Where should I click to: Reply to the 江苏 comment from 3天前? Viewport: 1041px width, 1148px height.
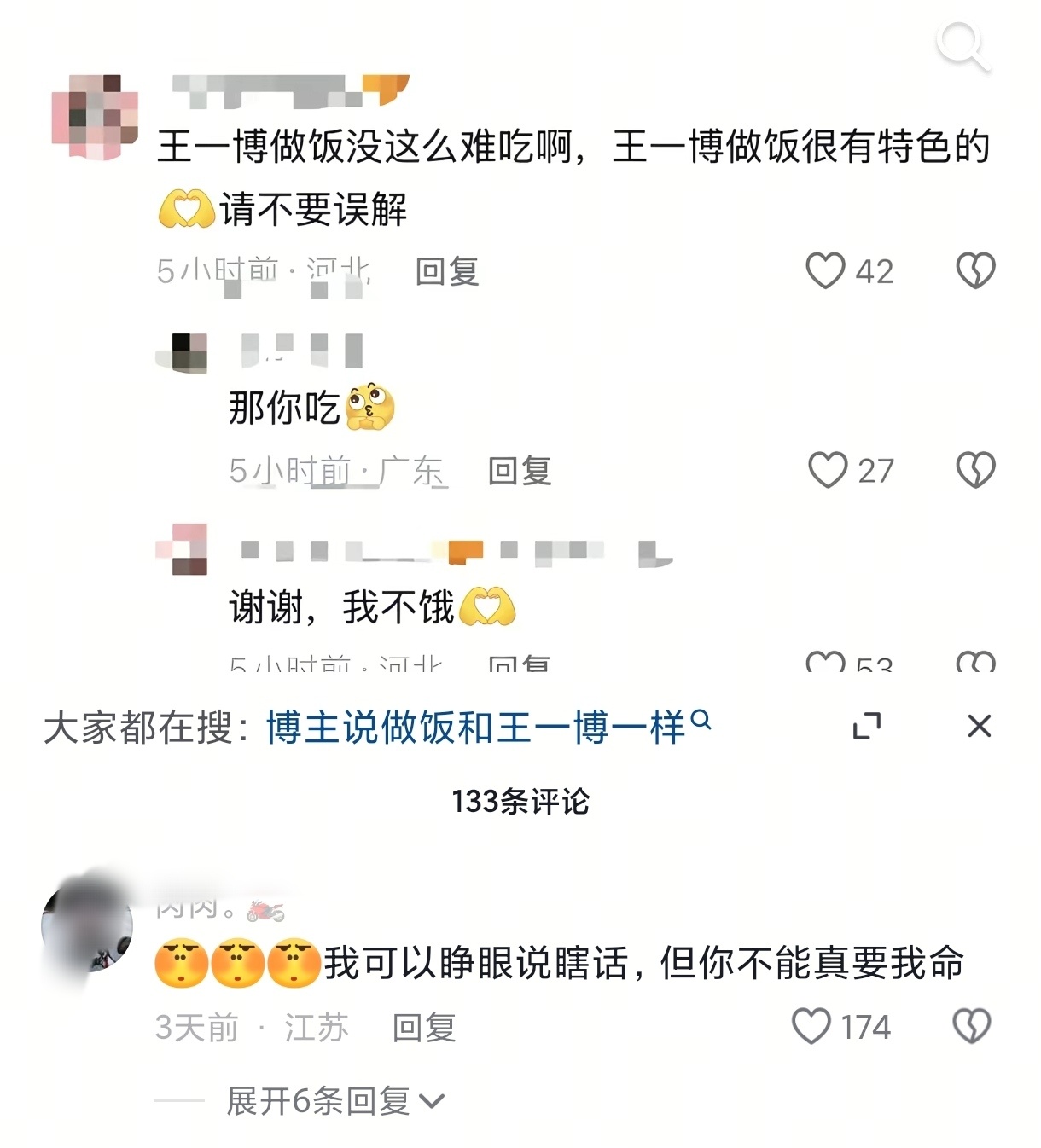(424, 1028)
